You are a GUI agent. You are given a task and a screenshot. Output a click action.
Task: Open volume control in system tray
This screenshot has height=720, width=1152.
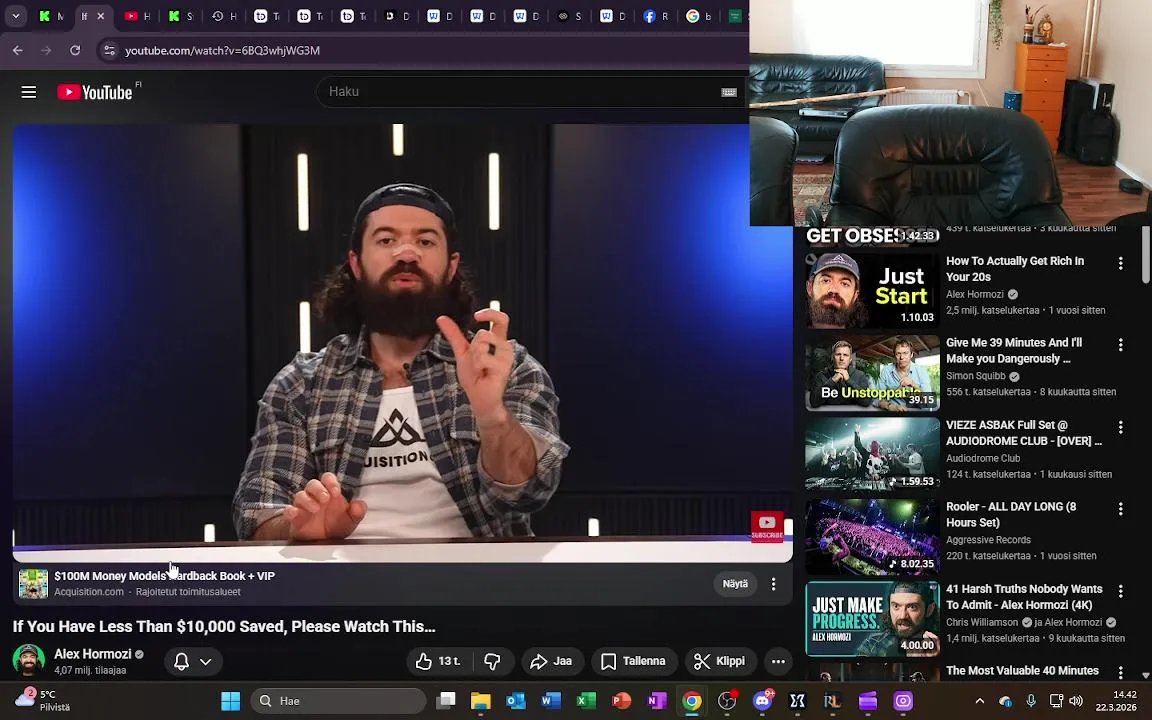pyautogui.click(x=1076, y=701)
